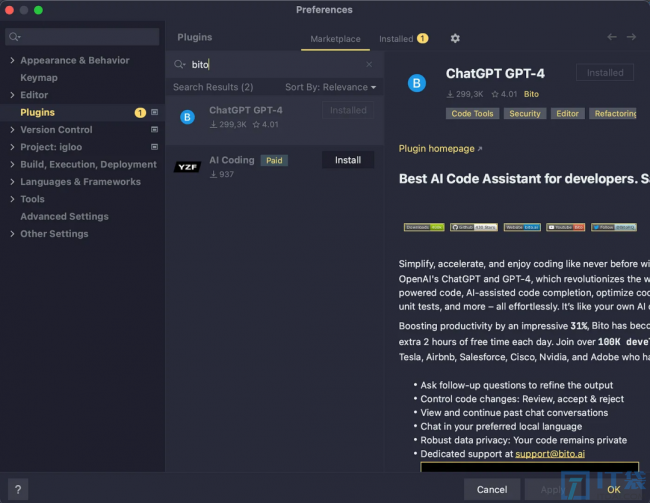650x503 pixels.
Task: Click the Installed button in plugin details header
Action: point(605,73)
